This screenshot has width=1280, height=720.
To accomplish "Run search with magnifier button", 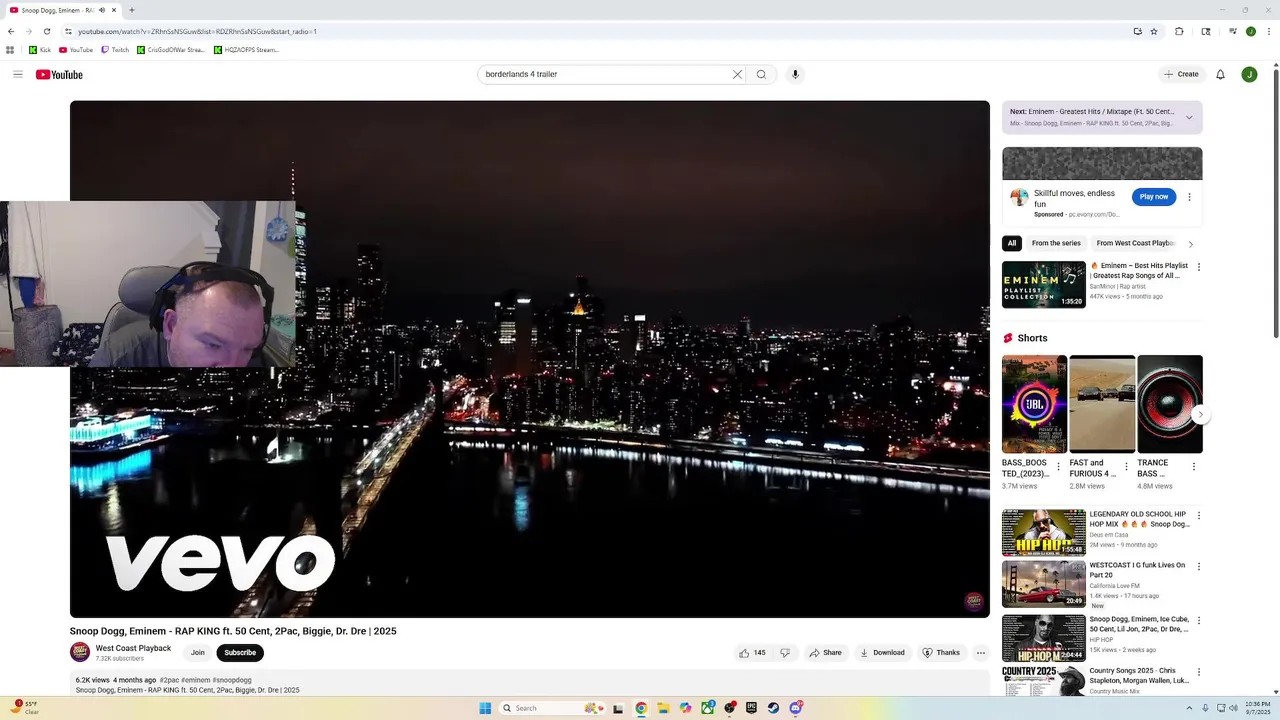I will (x=761, y=74).
